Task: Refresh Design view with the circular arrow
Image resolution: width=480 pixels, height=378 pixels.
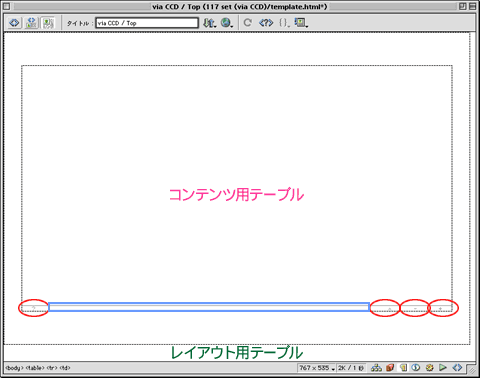Action: (247, 23)
